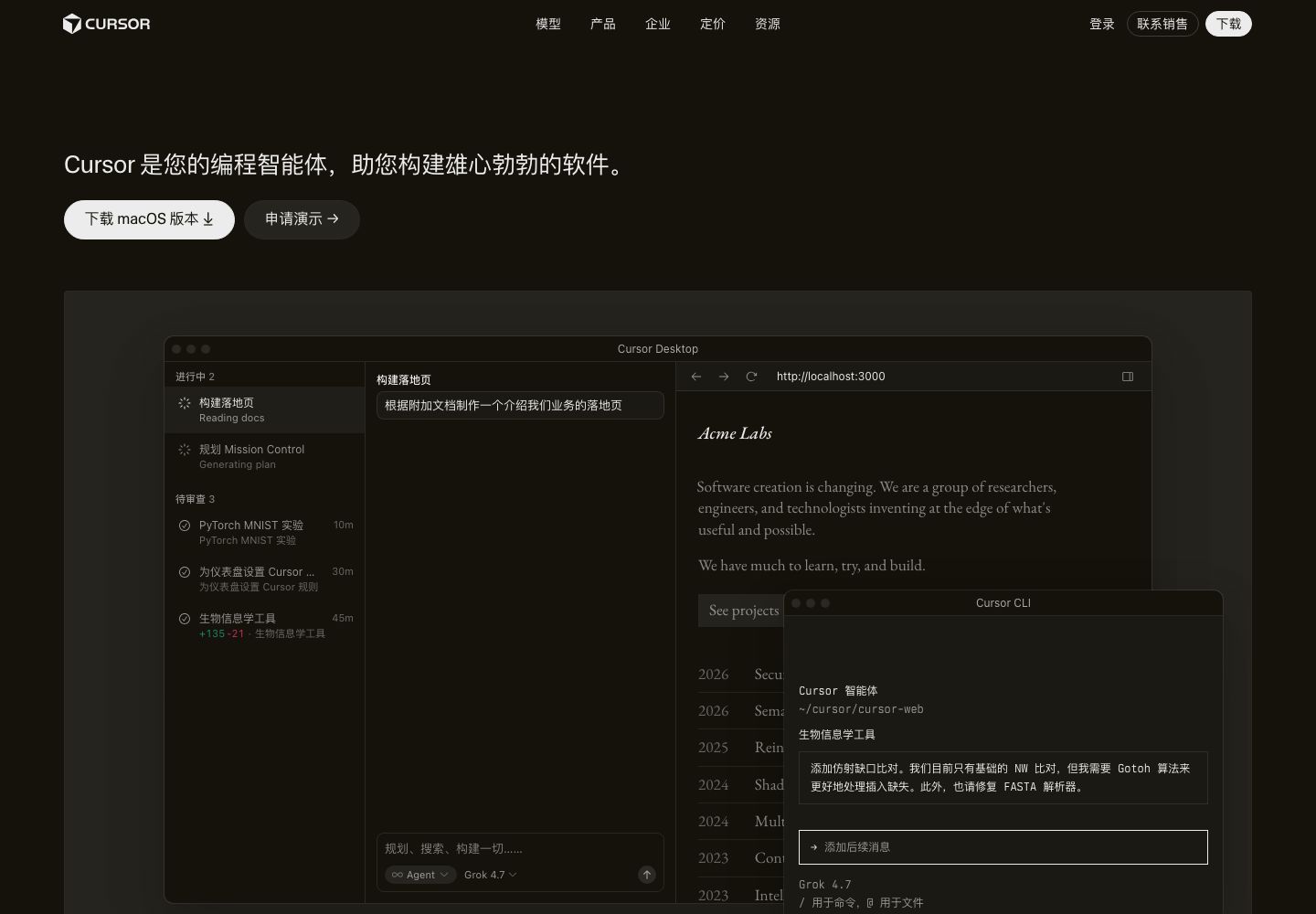Select the 构建落地页 task in the sidebar
Screen dimensions: 1316x914
[x=265, y=409]
